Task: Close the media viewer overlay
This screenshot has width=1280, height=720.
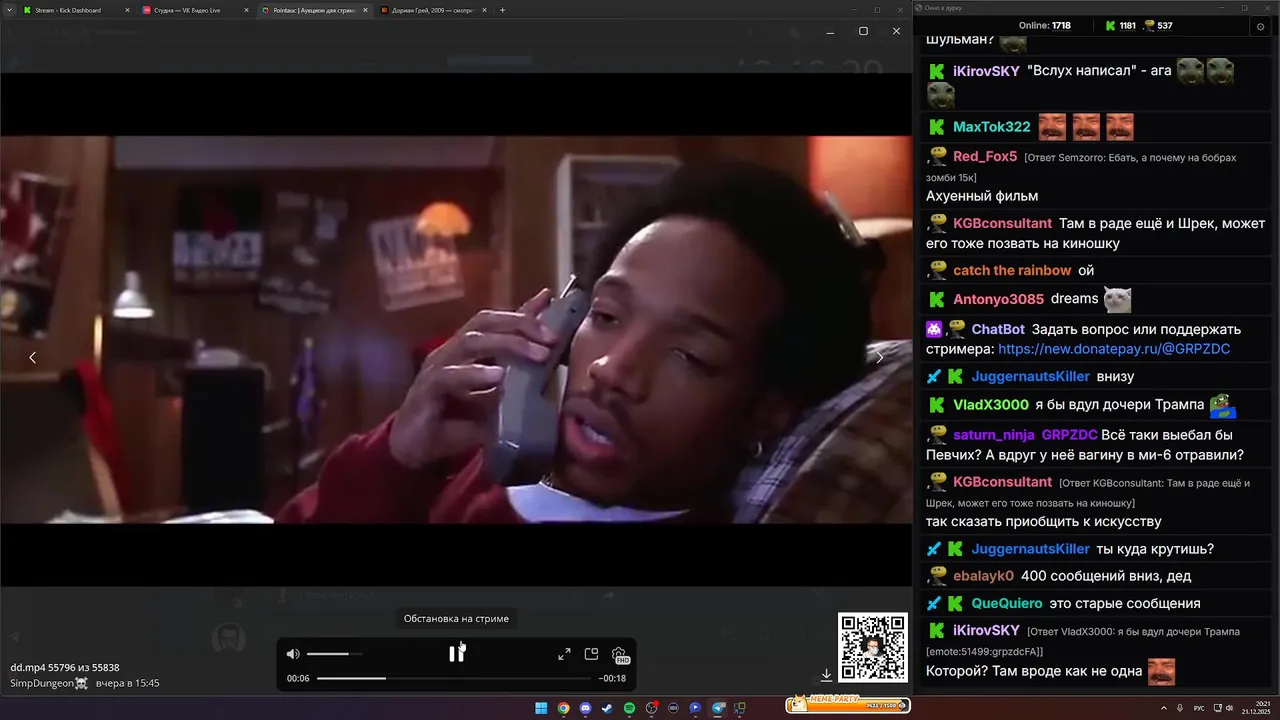Action: 896,31
